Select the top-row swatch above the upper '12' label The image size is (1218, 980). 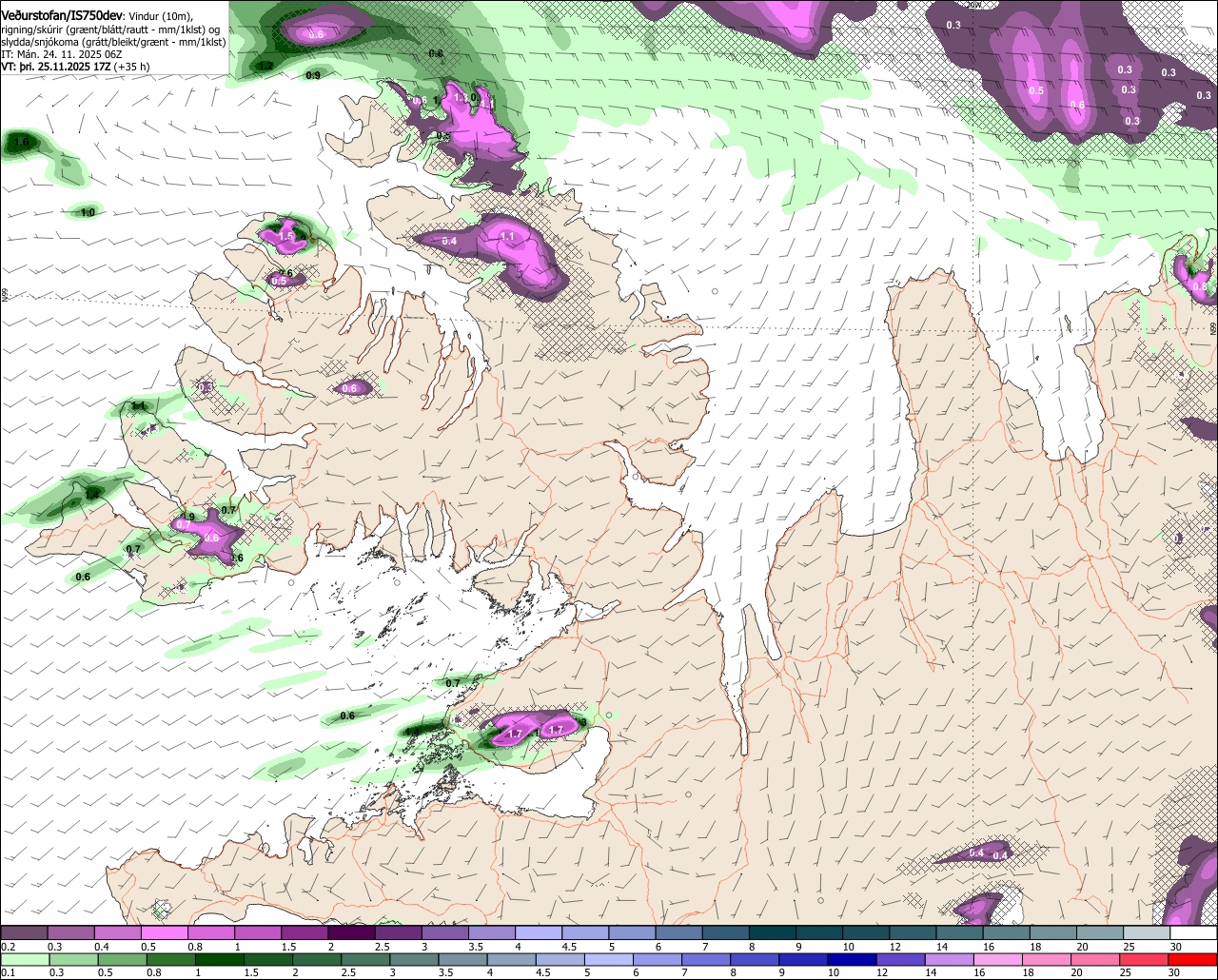pos(913,932)
